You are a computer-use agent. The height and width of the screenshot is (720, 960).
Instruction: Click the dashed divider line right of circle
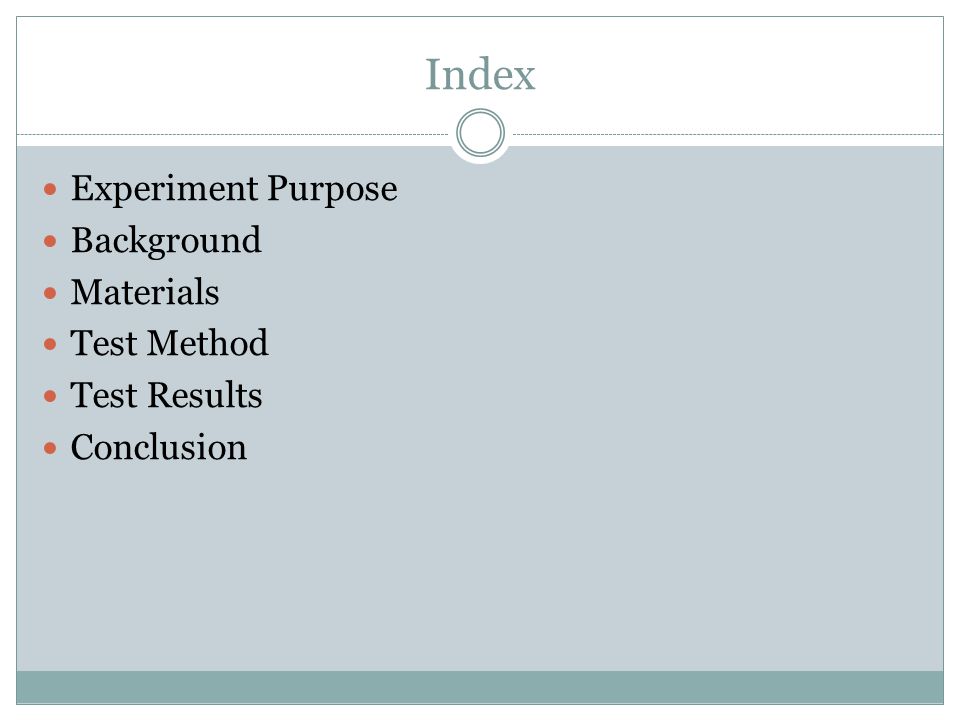[728, 134]
